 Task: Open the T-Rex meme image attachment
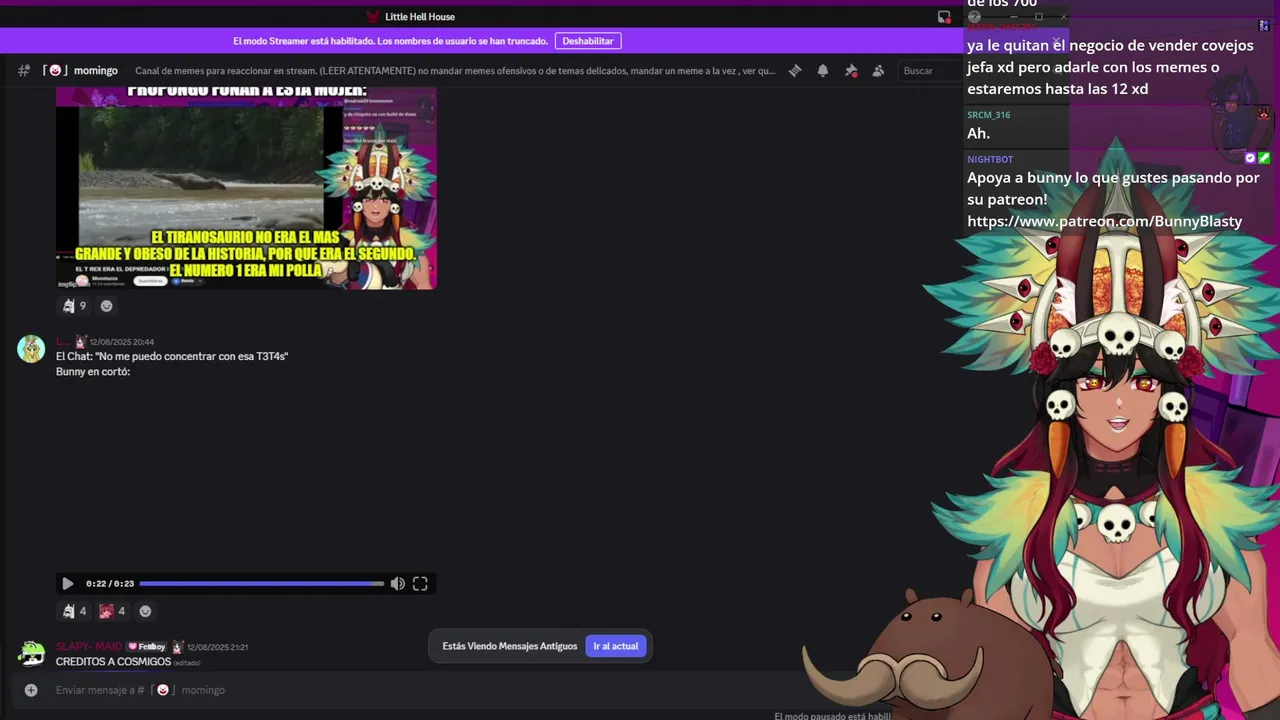pyautogui.click(x=246, y=188)
